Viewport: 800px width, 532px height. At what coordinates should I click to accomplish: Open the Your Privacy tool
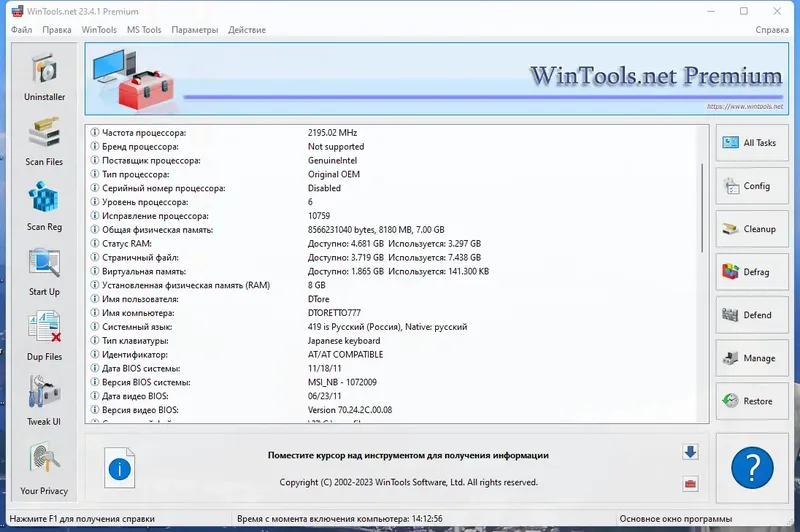tap(44, 469)
